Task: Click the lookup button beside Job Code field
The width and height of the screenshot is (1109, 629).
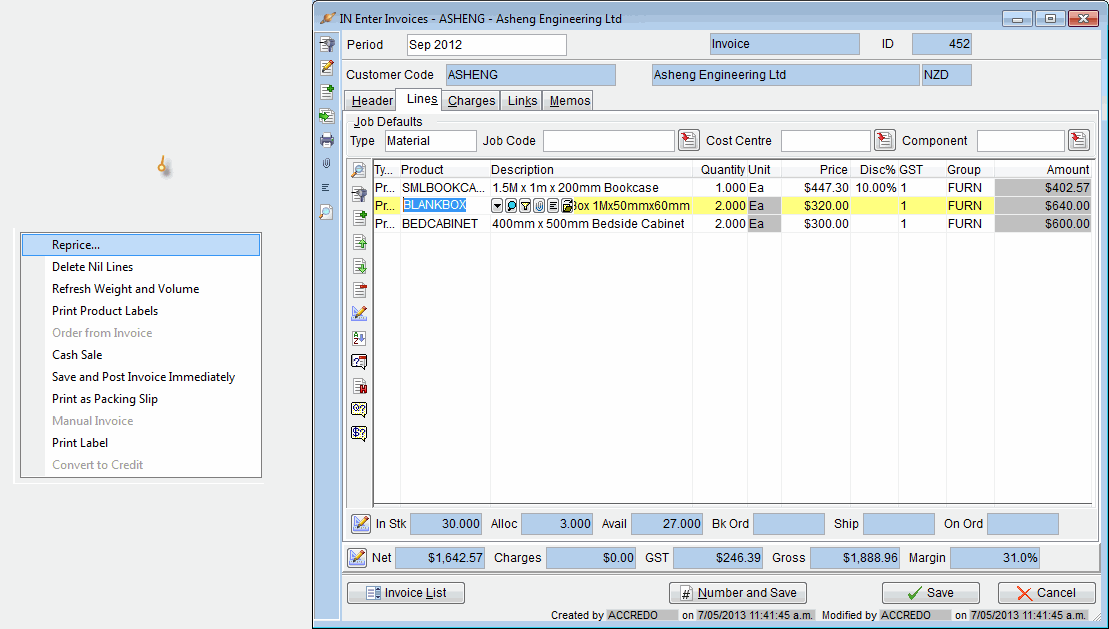Action: (x=688, y=141)
